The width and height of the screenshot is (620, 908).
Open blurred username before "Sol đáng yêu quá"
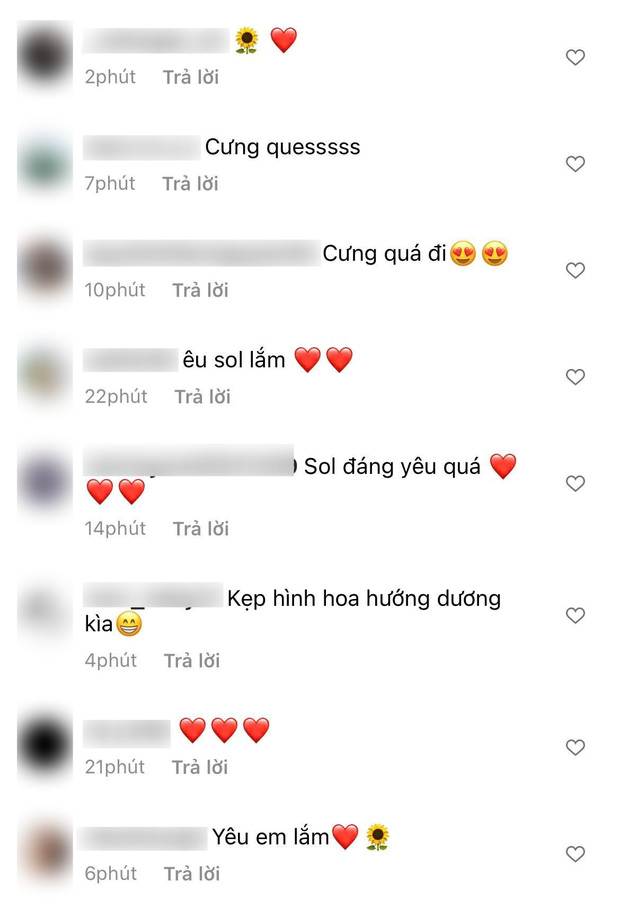pos(189,461)
